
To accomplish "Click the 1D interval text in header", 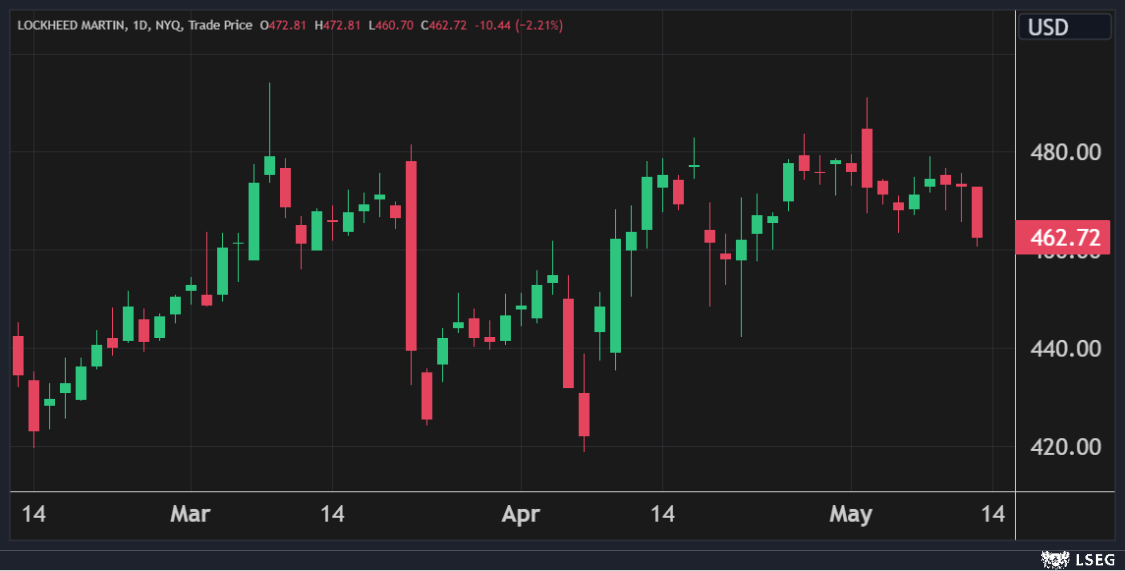I will [139, 25].
